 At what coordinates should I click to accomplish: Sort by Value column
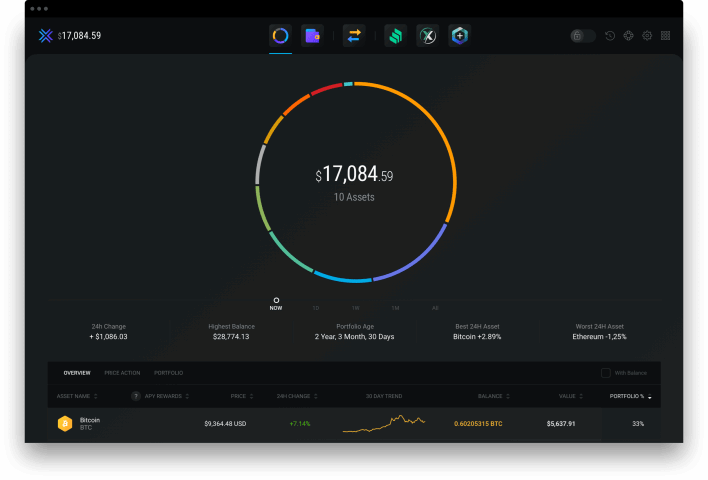point(571,396)
